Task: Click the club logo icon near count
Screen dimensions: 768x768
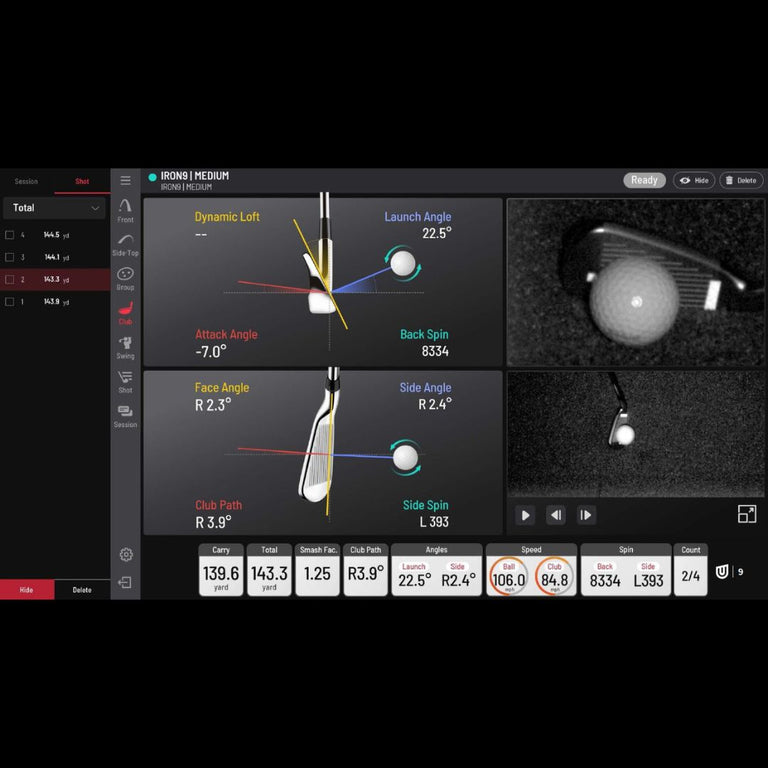Action: (x=722, y=572)
